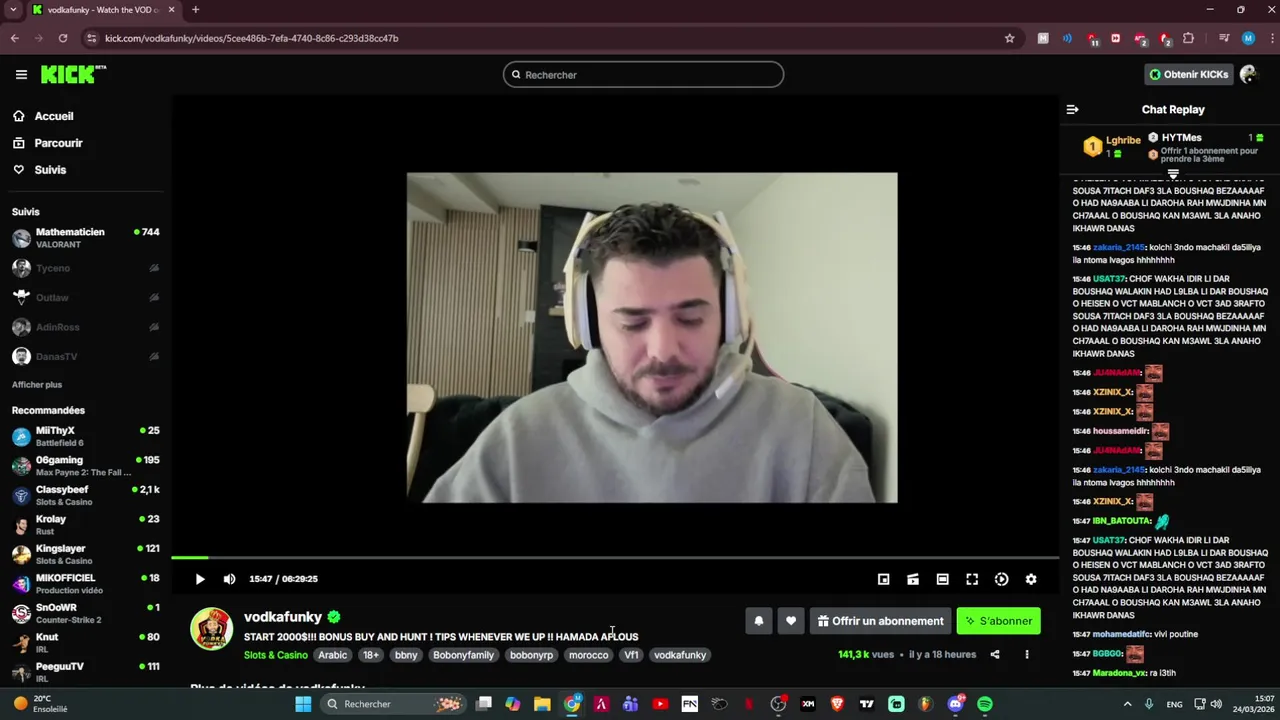Click the S'abonner button
This screenshot has height=720, width=1280.
pyautogui.click(x=998, y=621)
